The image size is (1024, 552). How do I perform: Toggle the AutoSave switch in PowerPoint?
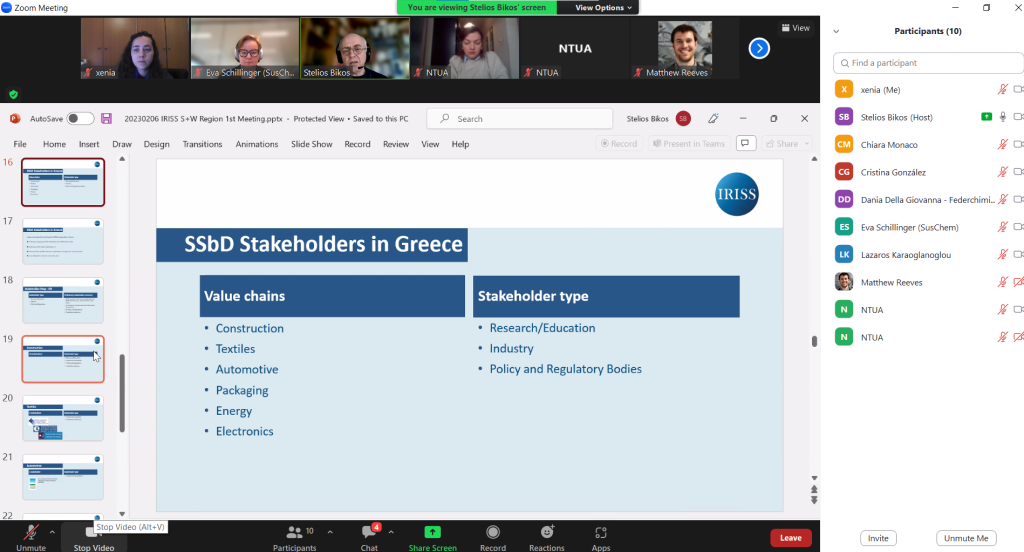point(80,118)
